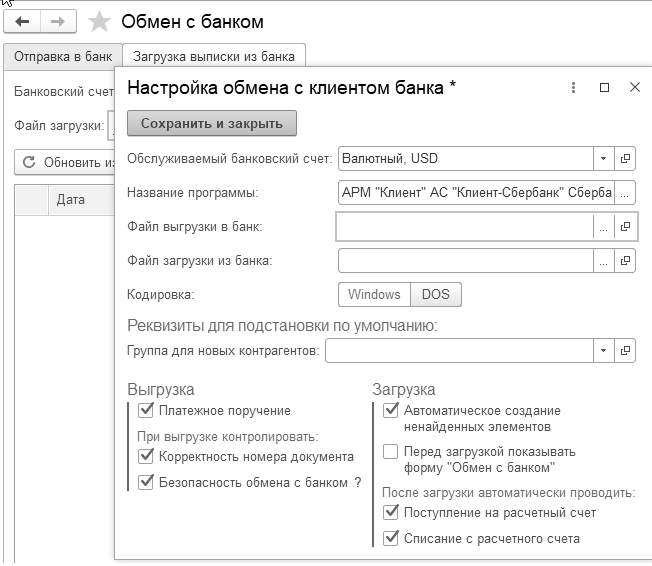The height and width of the screenshot is (566, 652).
Task: Click the Файл загрузки из банка field
Action: click(x=465, y=260)
